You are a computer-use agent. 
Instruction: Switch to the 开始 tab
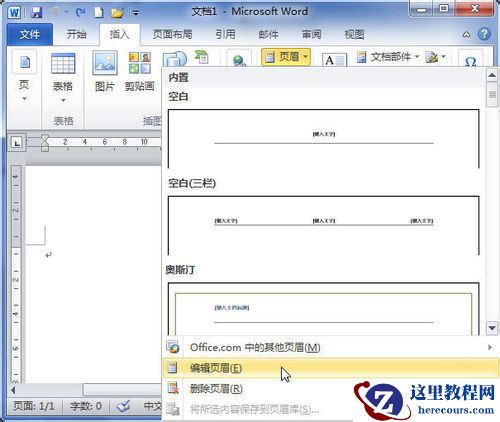(76, 34)
